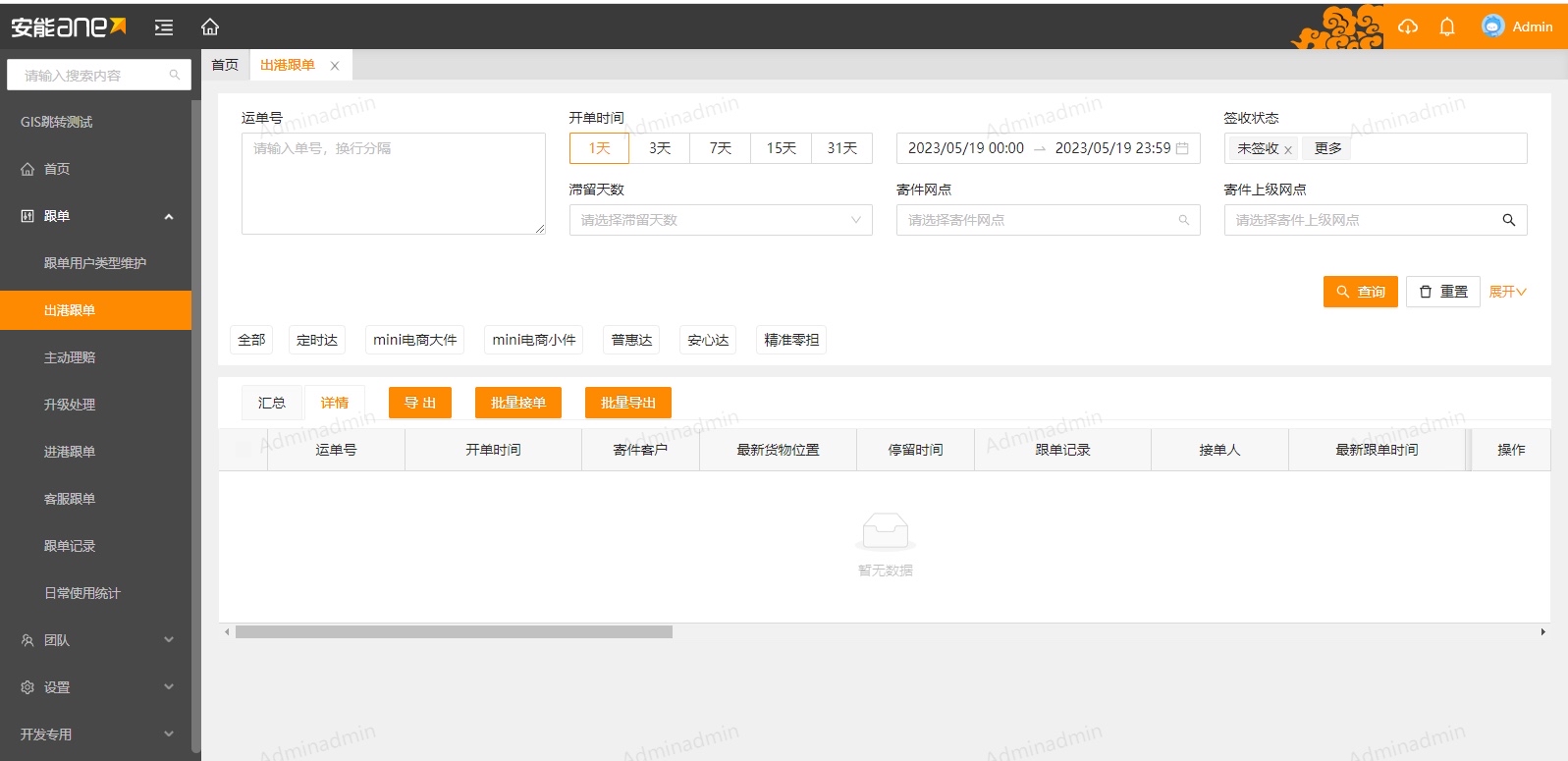Select 31天 time range
Screen dimensions: 1568x761
click(x=842, y=148)
